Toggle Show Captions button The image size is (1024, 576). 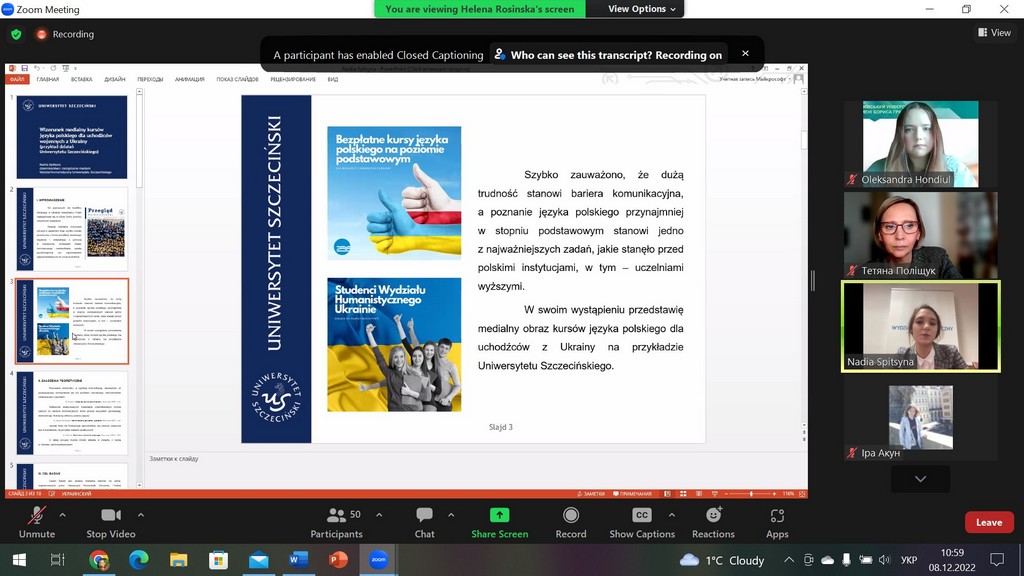pyautogui.click(x=642, y=521)
